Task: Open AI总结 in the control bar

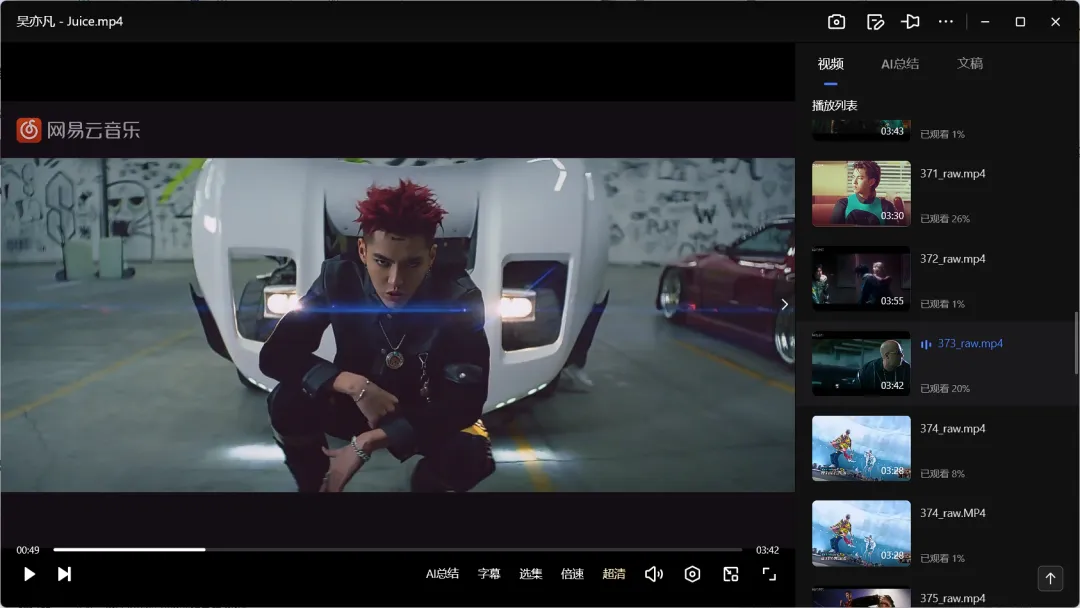Action: point(442,574)
